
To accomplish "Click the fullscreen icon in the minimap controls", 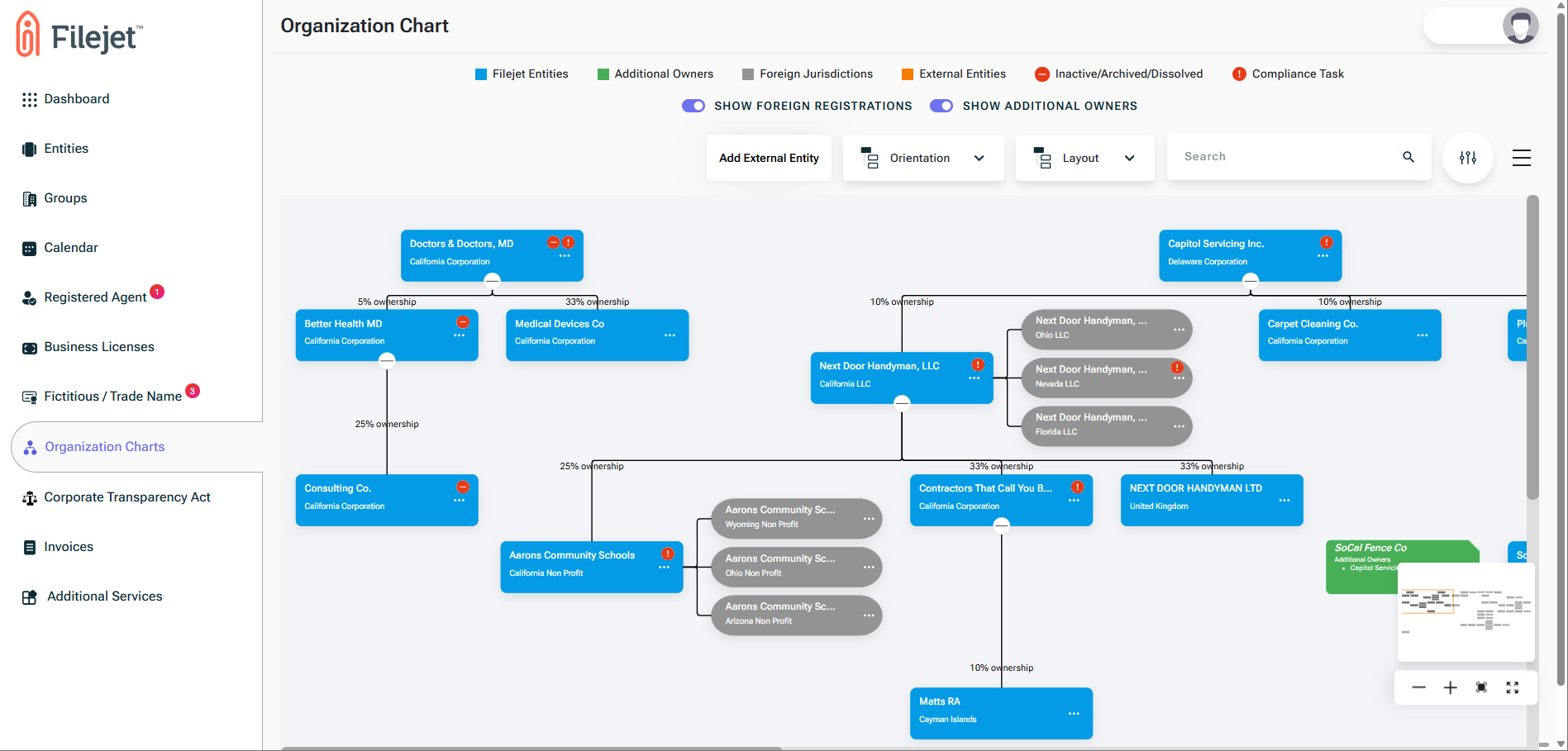I will (x=1513, y=687).
